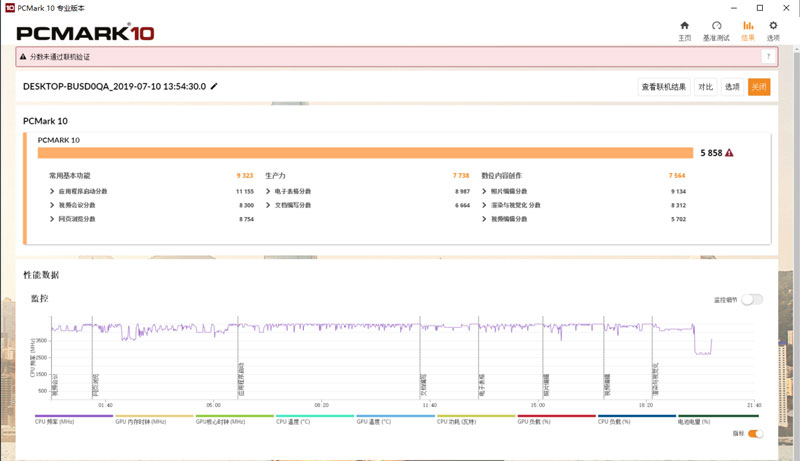Open the 基准测试 benchmark gauge icon
This screenshot has width=800, height=461.
click(716, 25)
